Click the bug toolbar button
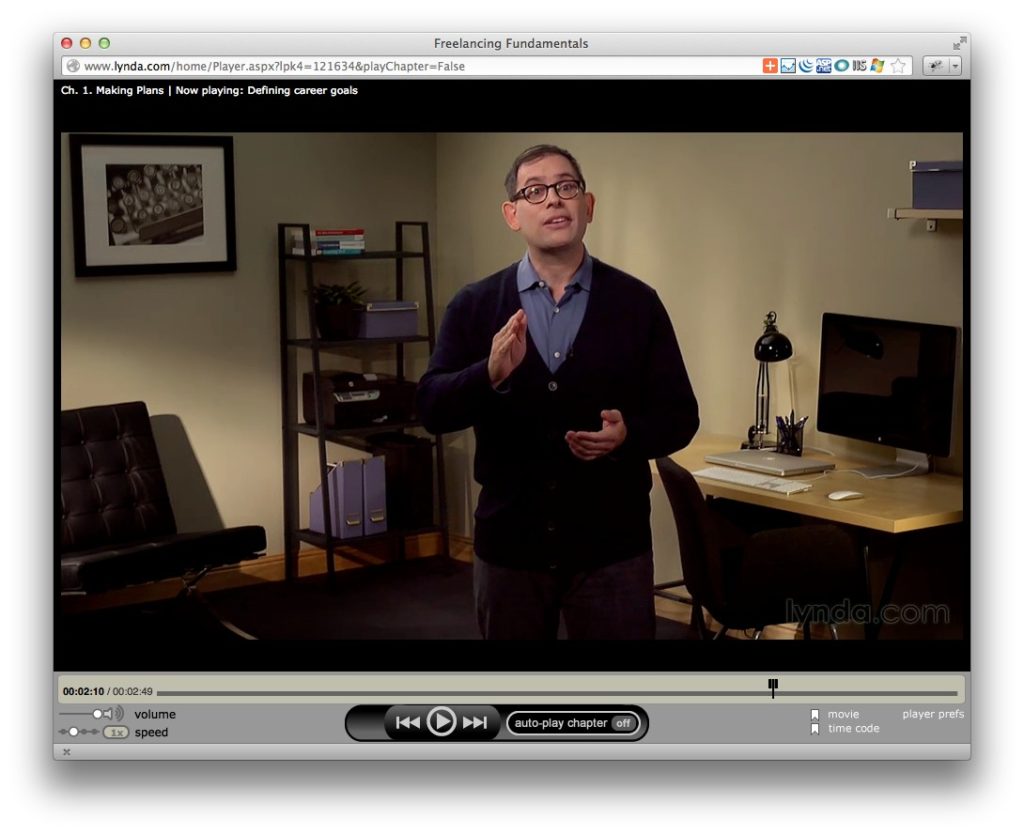1024x834 pixels. tap(936, 66)
